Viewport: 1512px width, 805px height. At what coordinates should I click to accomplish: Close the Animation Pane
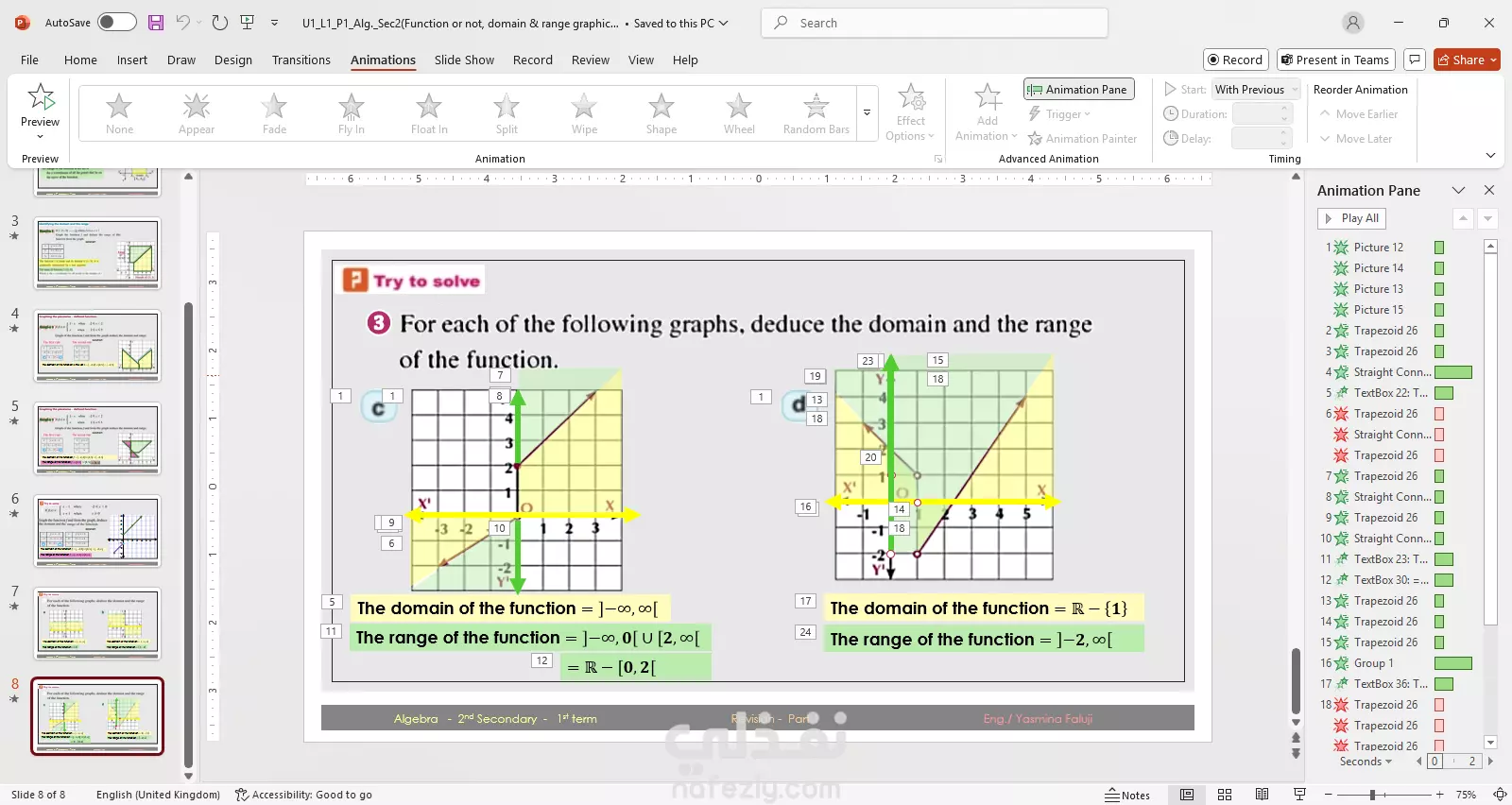pyautogui.click(x=1489, y=190)
